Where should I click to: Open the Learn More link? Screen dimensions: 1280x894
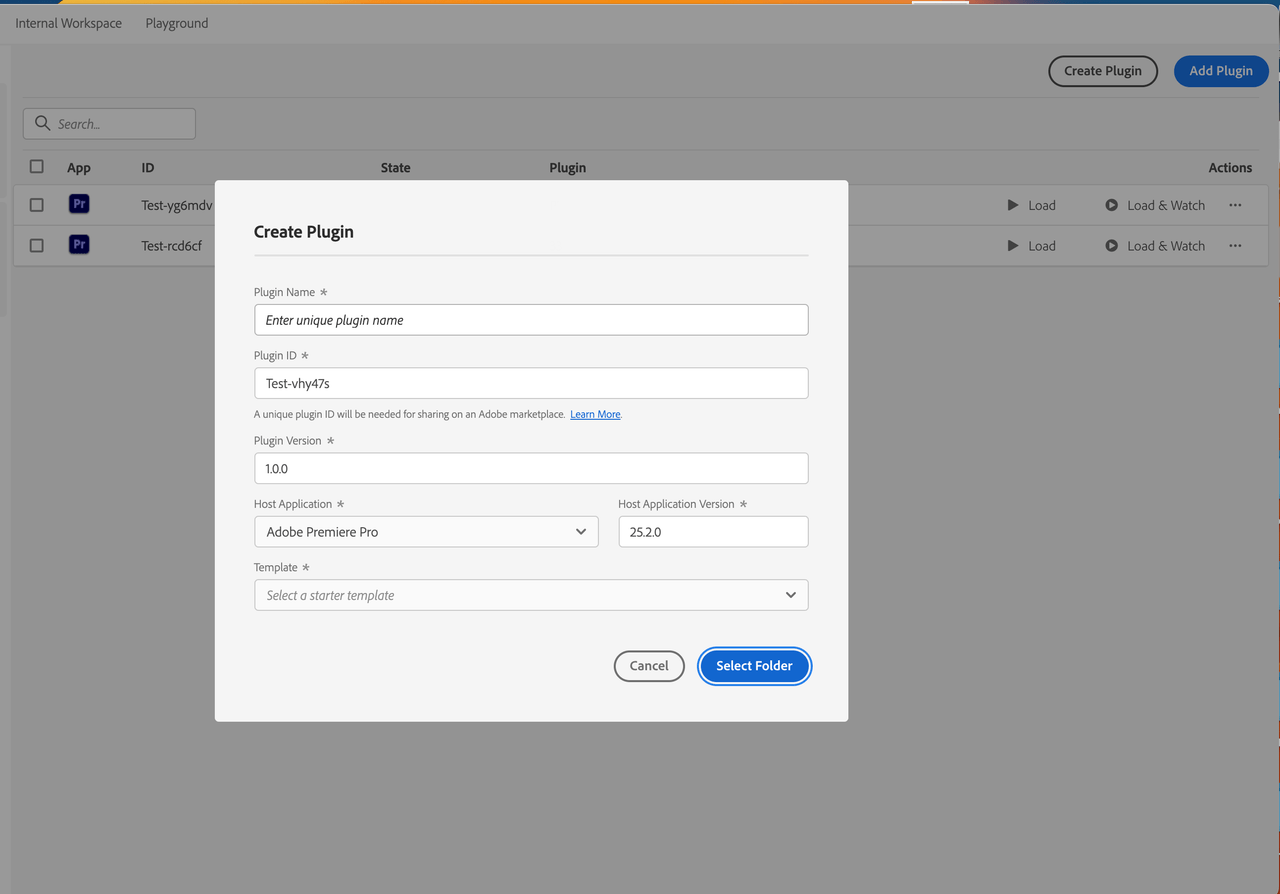point(595,414)
